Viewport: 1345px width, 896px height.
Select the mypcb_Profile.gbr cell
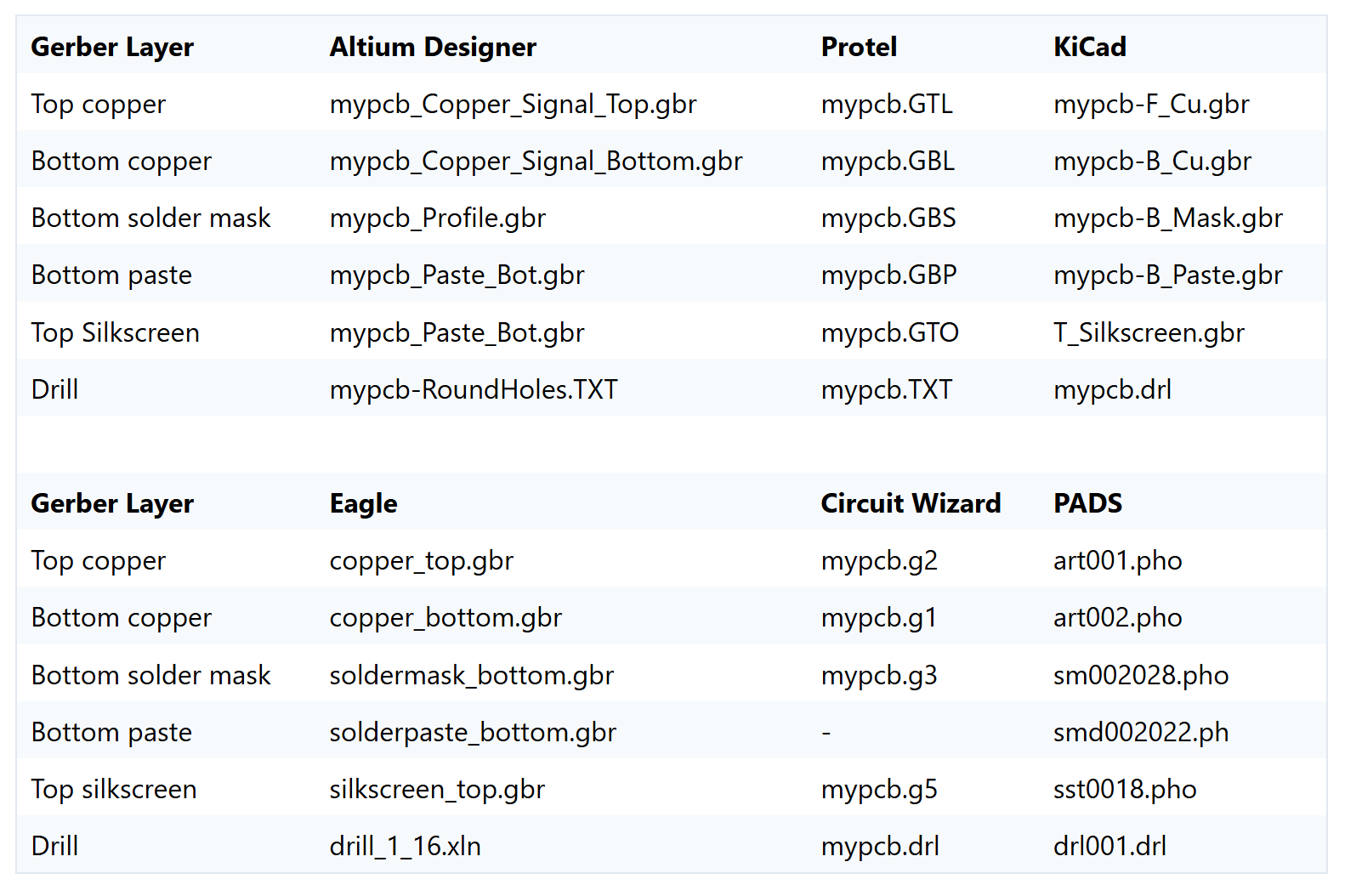[437, 218]
